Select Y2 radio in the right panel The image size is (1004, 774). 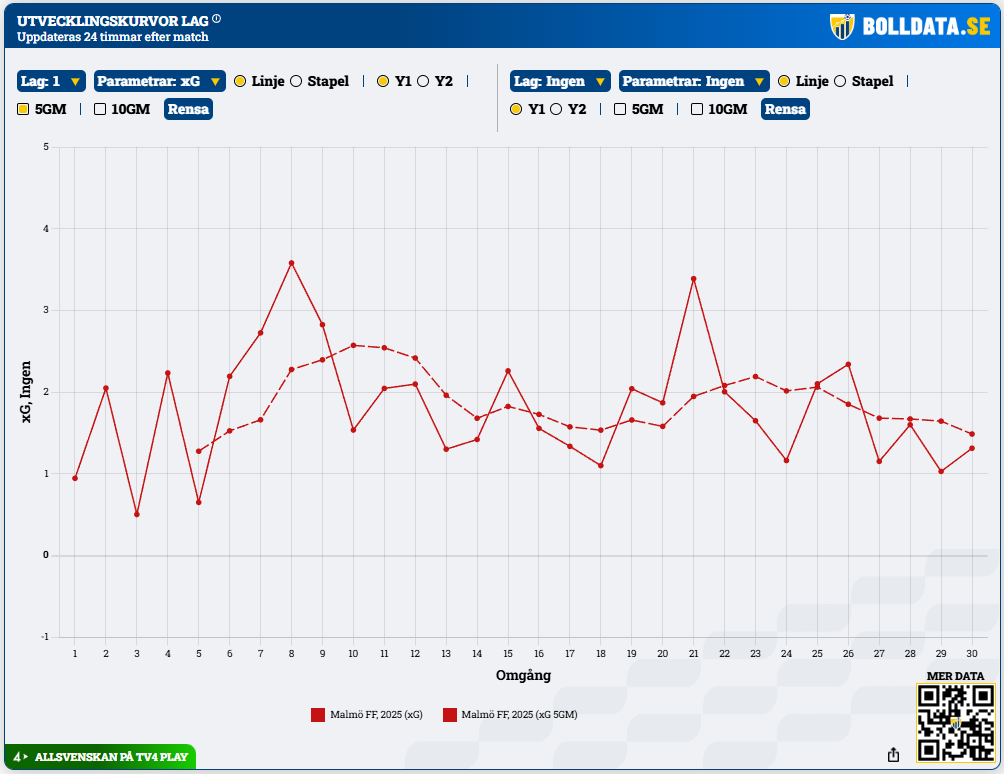557,109
